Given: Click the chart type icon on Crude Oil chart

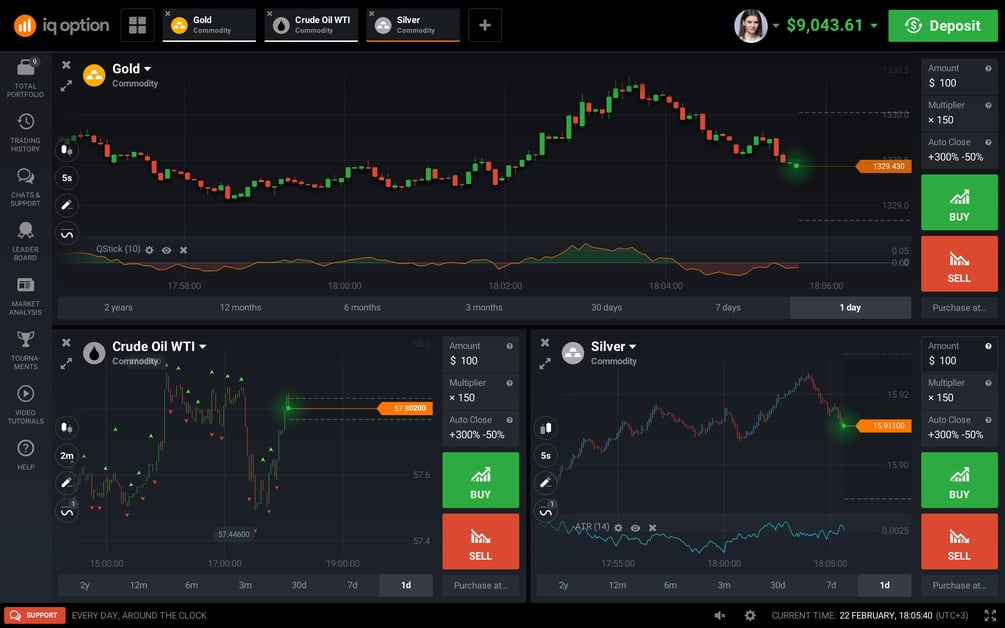Looking at the screenshot, I should [67, 427].
